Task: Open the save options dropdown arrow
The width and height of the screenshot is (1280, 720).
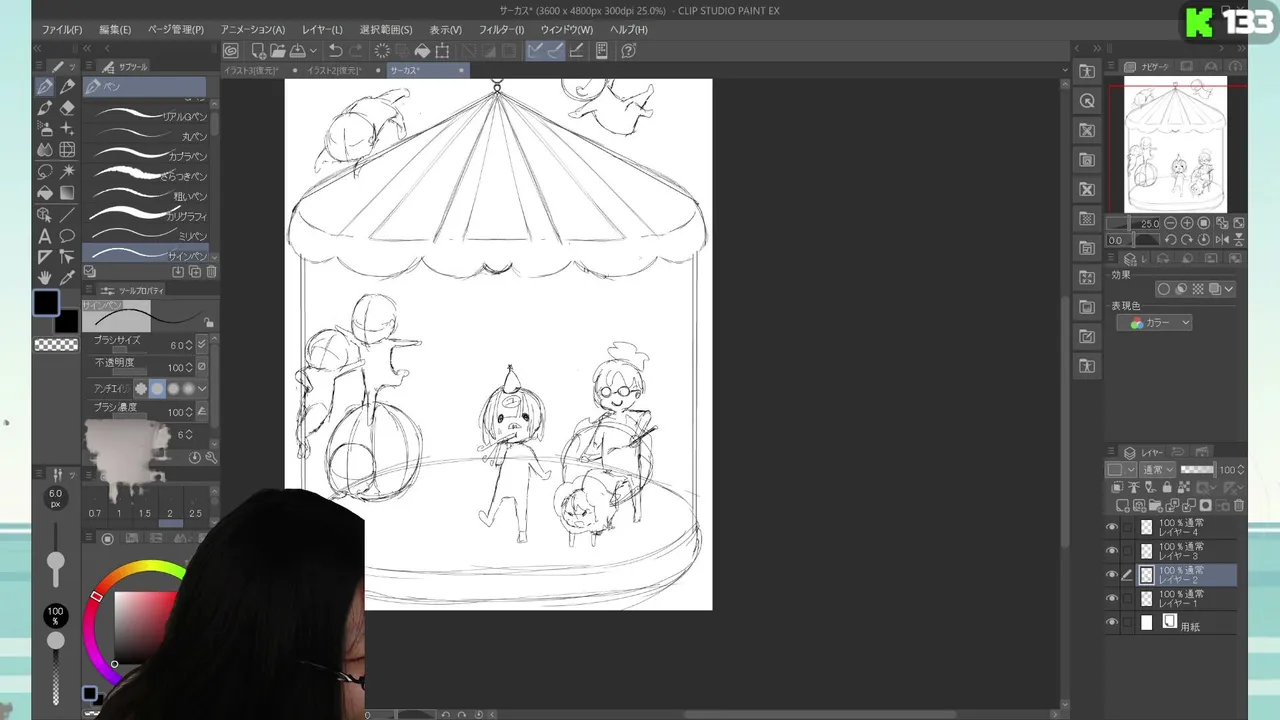Action: (x=313, y=51)
